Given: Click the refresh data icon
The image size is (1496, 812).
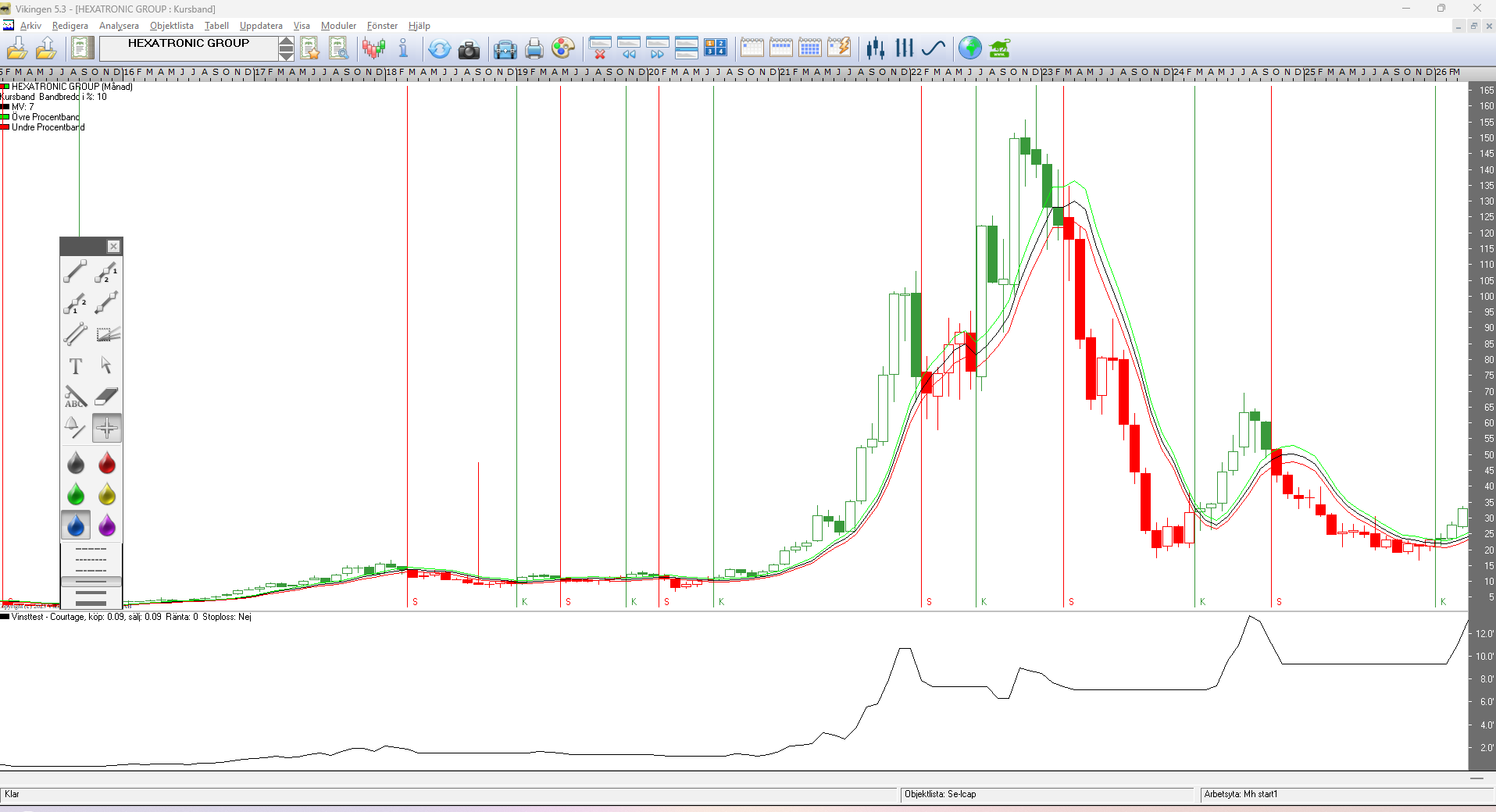Looking at the screenshot, I should (439, 49).
